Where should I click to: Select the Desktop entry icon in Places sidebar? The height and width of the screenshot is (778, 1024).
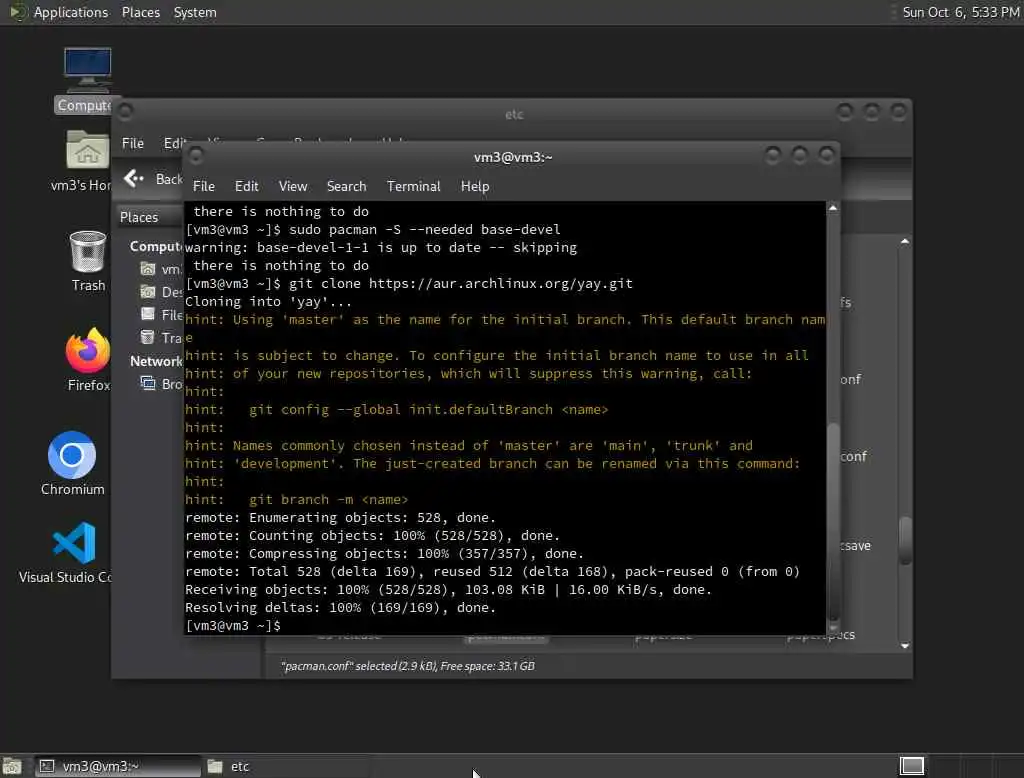click(x=148, y=291)
